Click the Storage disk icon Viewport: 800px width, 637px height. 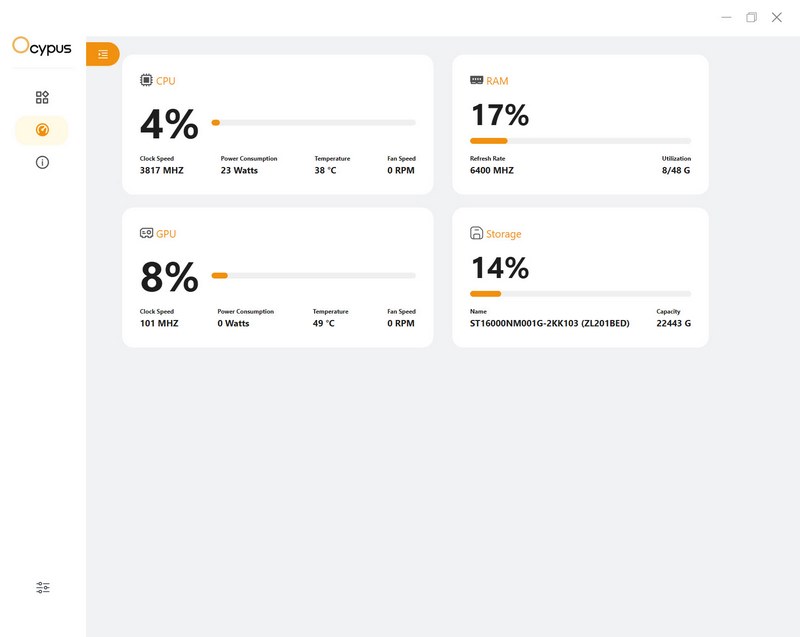[x=476, y=233]
